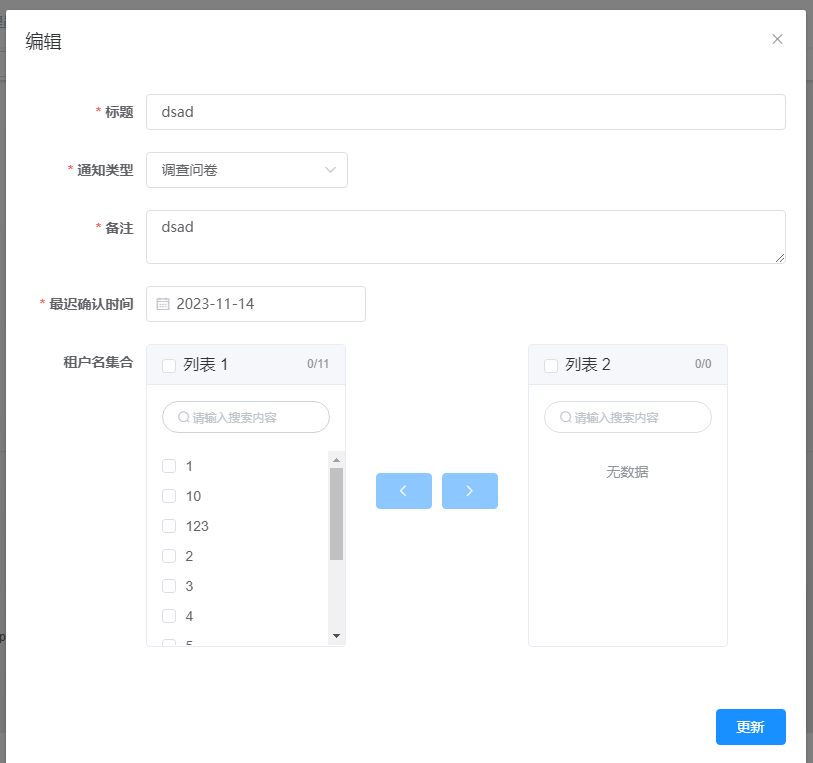Screen dimensions: 813x763
Task: Expand dropdown via 调查问卷 chevron arrow
Action: [331, 170]
